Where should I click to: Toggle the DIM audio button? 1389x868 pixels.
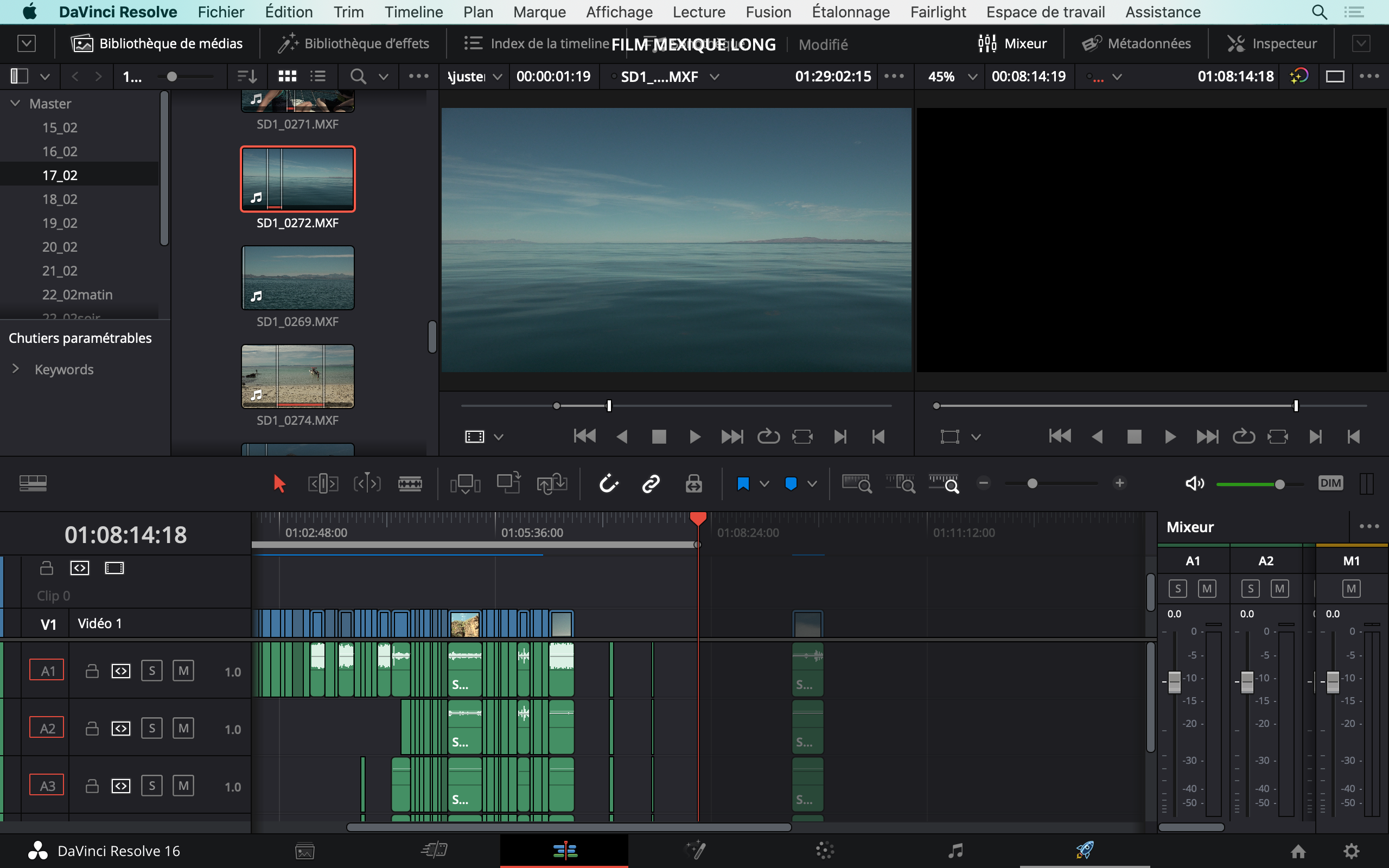click(x=1330, y=483)
